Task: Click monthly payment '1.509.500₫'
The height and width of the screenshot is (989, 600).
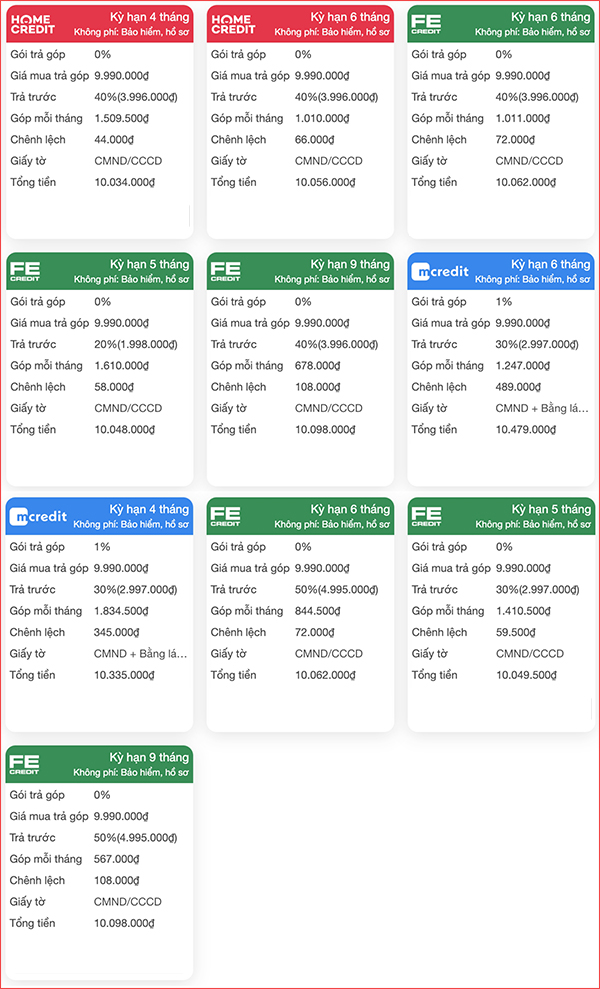Action: point(121,119)
